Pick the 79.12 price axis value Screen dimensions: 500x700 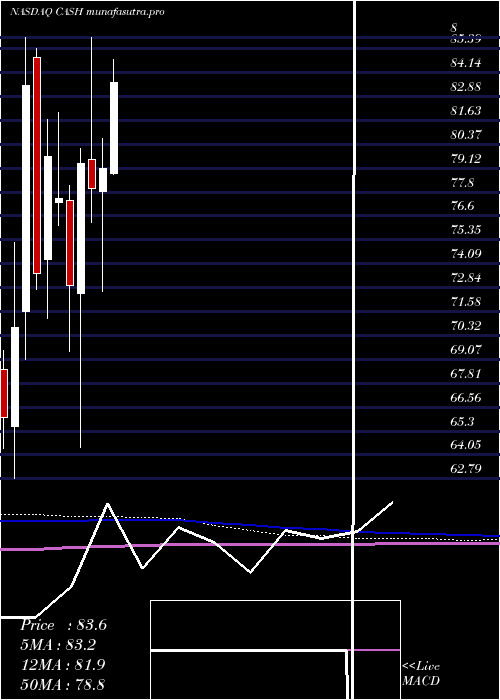coord(466,158)
